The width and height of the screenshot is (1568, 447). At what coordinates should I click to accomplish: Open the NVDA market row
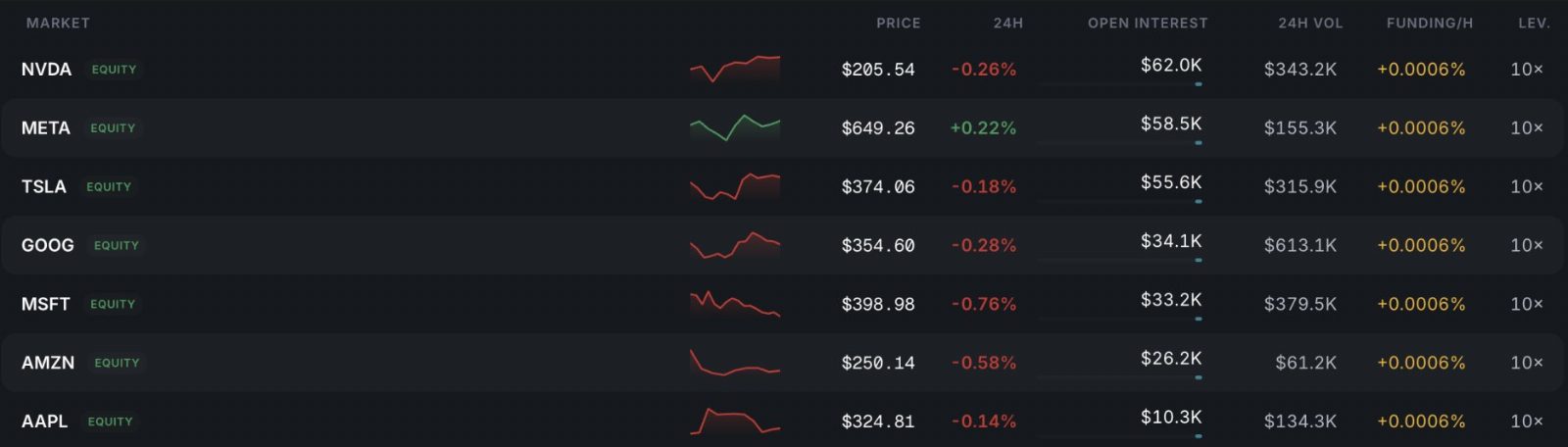[x=784, y=69]
